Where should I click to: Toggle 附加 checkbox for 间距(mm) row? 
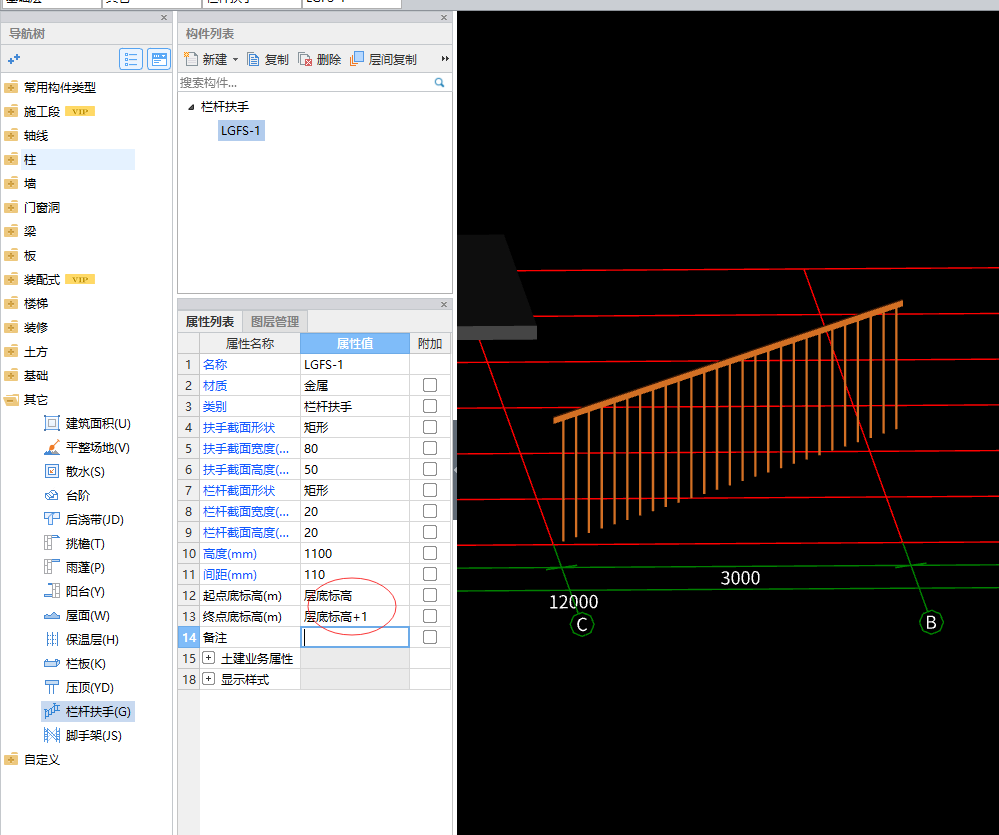pyautogui.click(x=430, y=575)
